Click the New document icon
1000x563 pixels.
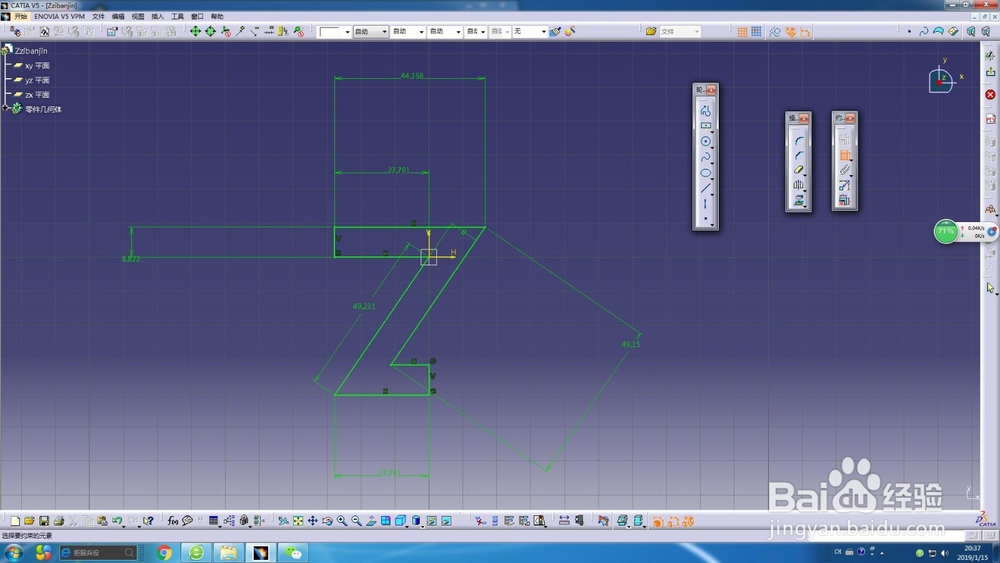(15, 521)
